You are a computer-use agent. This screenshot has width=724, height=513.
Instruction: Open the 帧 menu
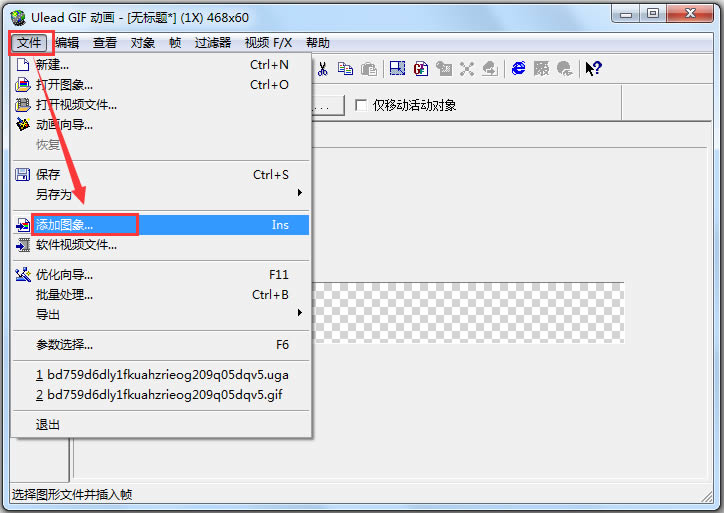(175, 43)
